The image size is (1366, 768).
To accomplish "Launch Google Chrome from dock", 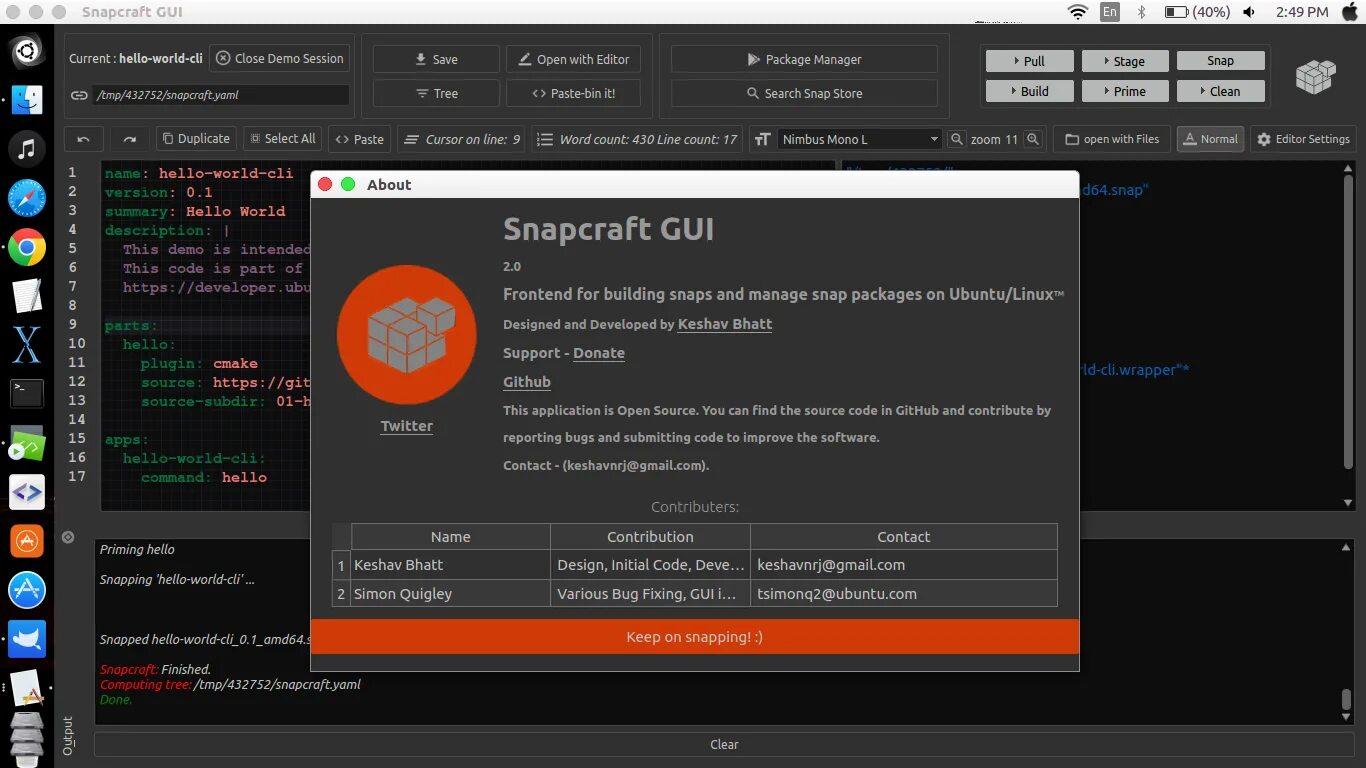I will [x=27, y=247].
